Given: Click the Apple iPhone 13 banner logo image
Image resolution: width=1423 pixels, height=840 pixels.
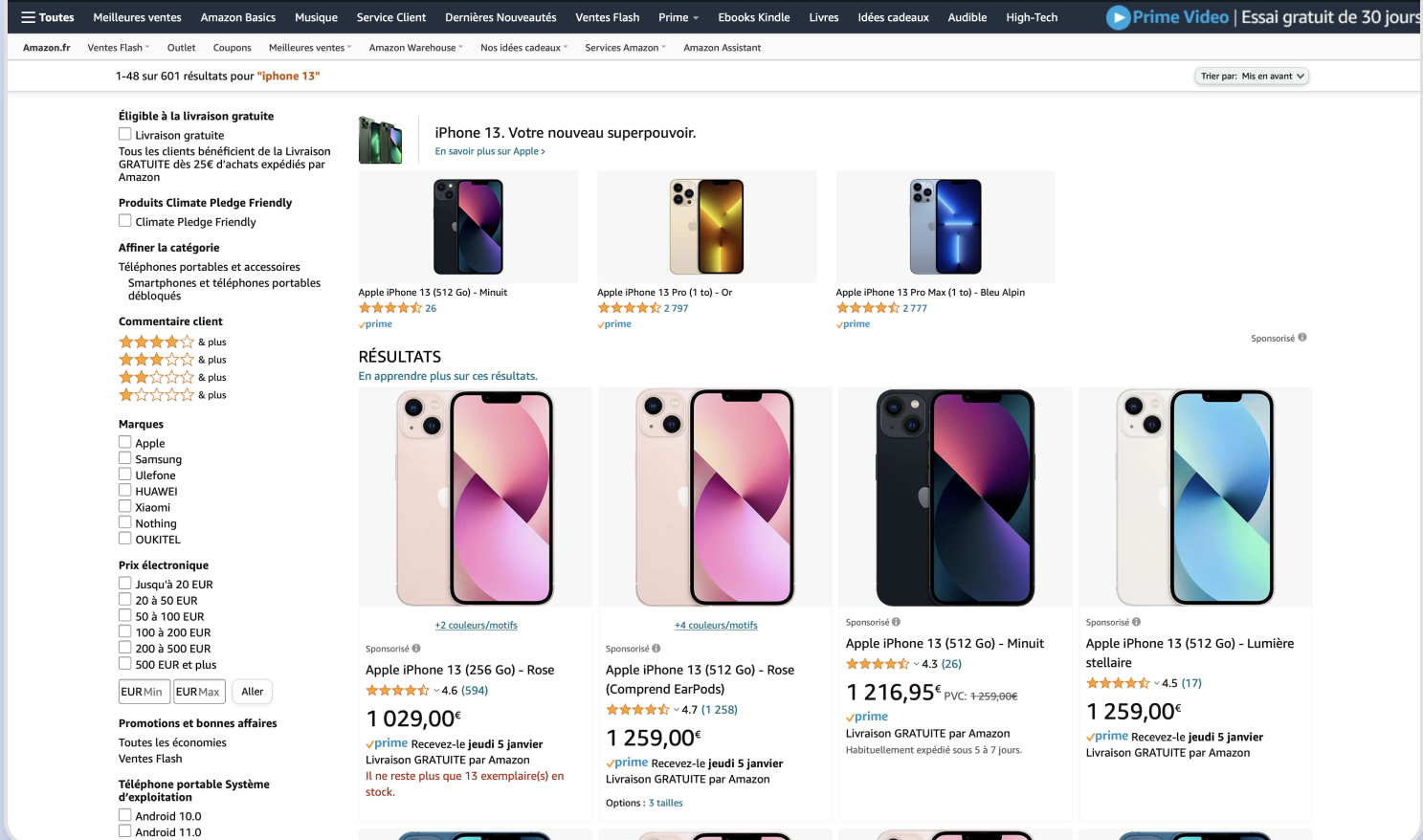Looking at the screenshot, I should 380,140.
